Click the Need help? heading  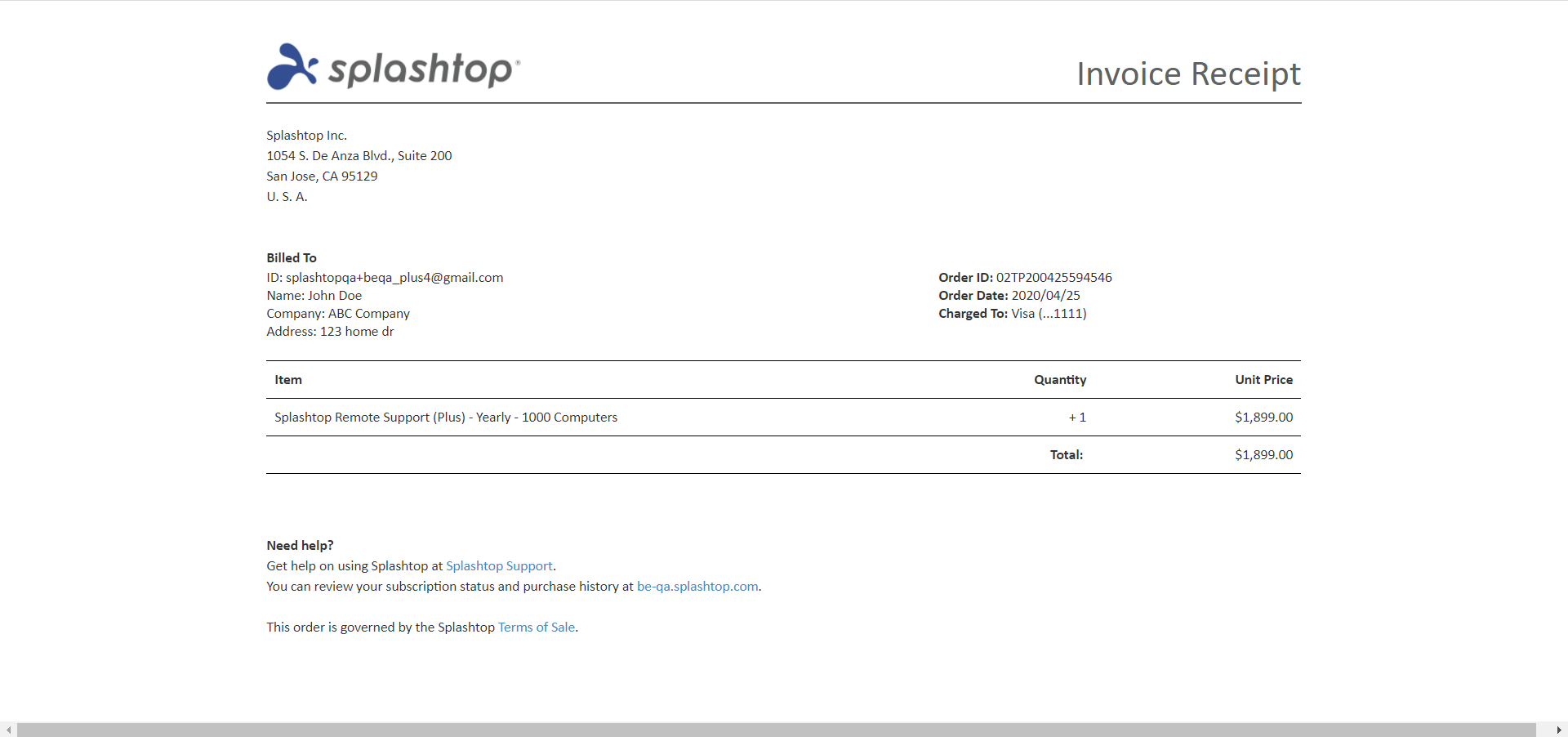(300, 545)
